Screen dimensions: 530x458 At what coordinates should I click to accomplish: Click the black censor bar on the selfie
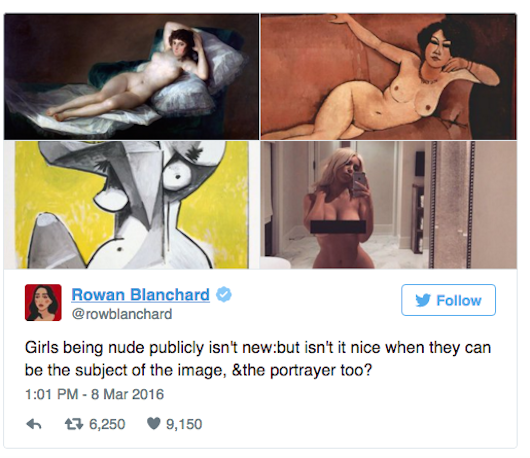pos(338,227)
